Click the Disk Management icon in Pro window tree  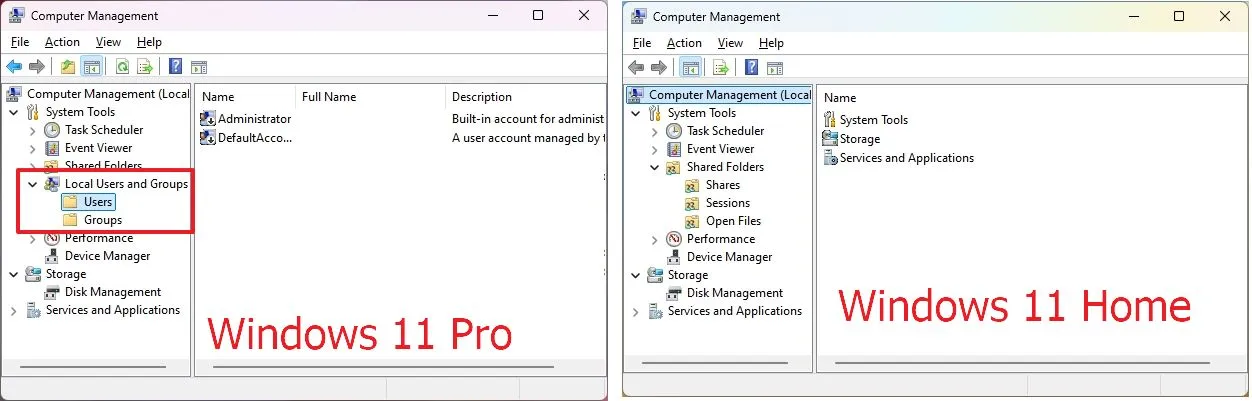pos(53,292)
